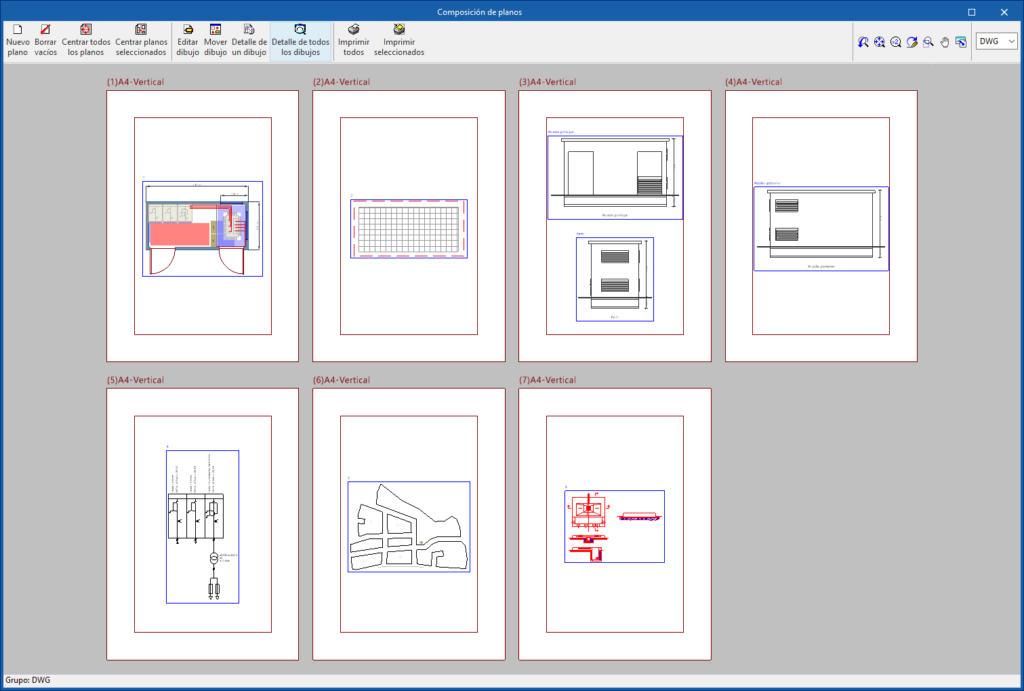Image resolution: width=1024 pixels, height=691 pixels.
Task: Select the side elevation drawing on sheet 3
Action: pos(615,279)
